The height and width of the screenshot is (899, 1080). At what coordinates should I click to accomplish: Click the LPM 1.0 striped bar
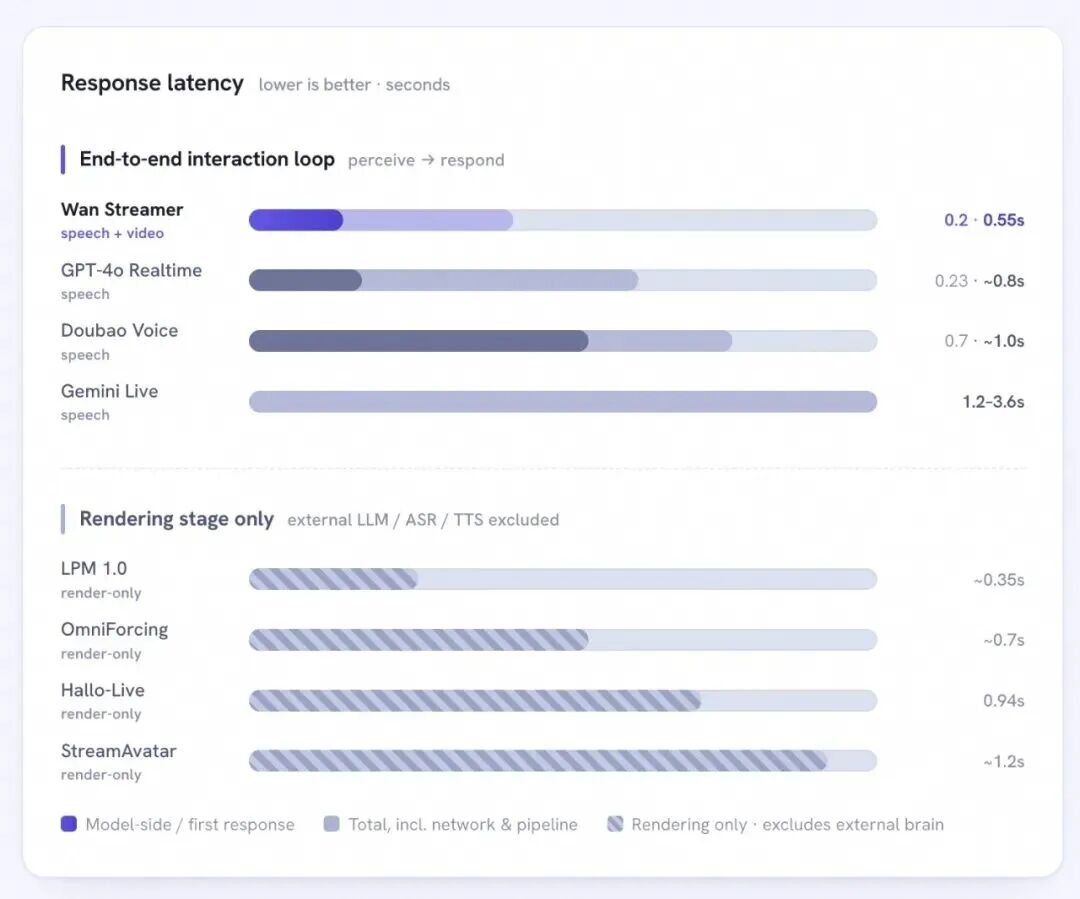333,579
